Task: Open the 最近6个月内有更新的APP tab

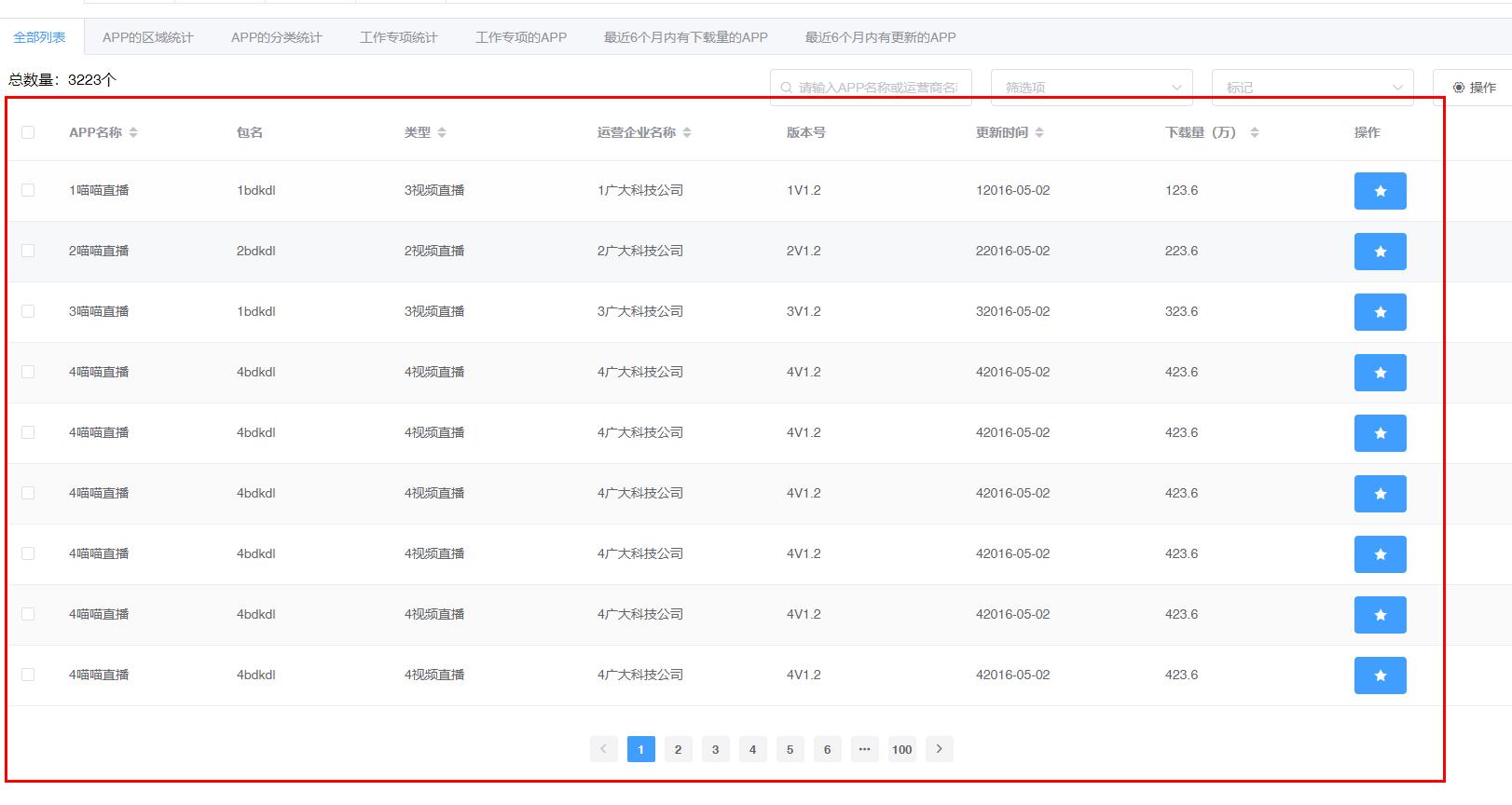Action: point(881,37)
